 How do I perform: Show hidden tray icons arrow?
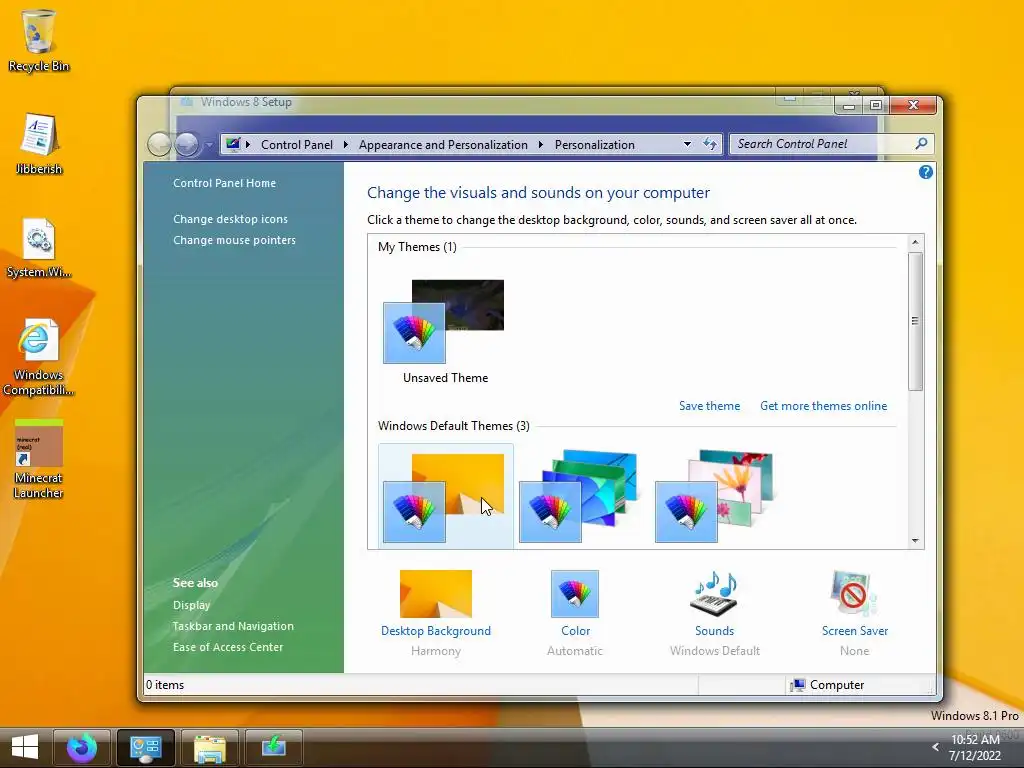point(935,747)
